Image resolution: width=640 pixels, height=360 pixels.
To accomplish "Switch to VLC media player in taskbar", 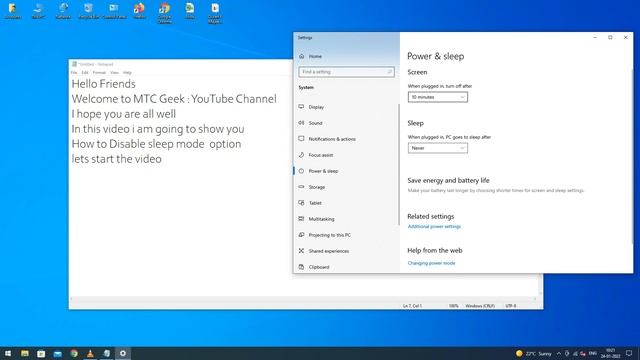I will click(x=90, y=353).
